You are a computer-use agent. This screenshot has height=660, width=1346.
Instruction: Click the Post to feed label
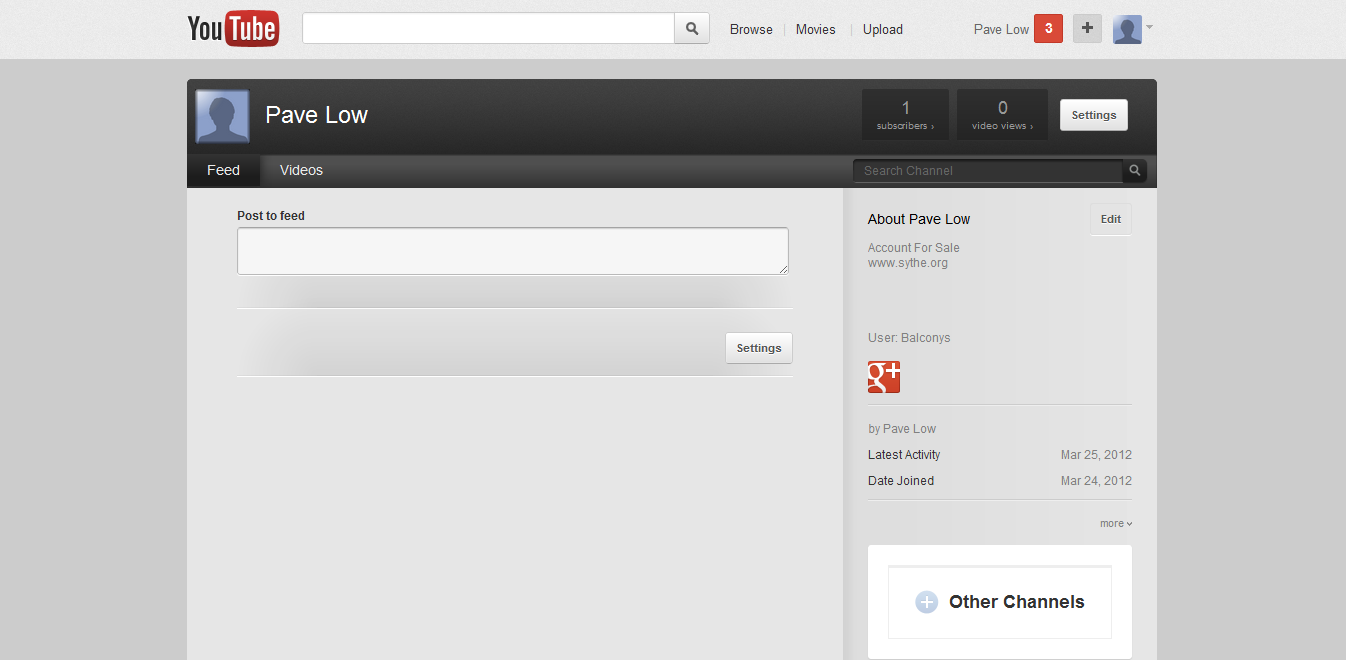click(x=271, y=216)
